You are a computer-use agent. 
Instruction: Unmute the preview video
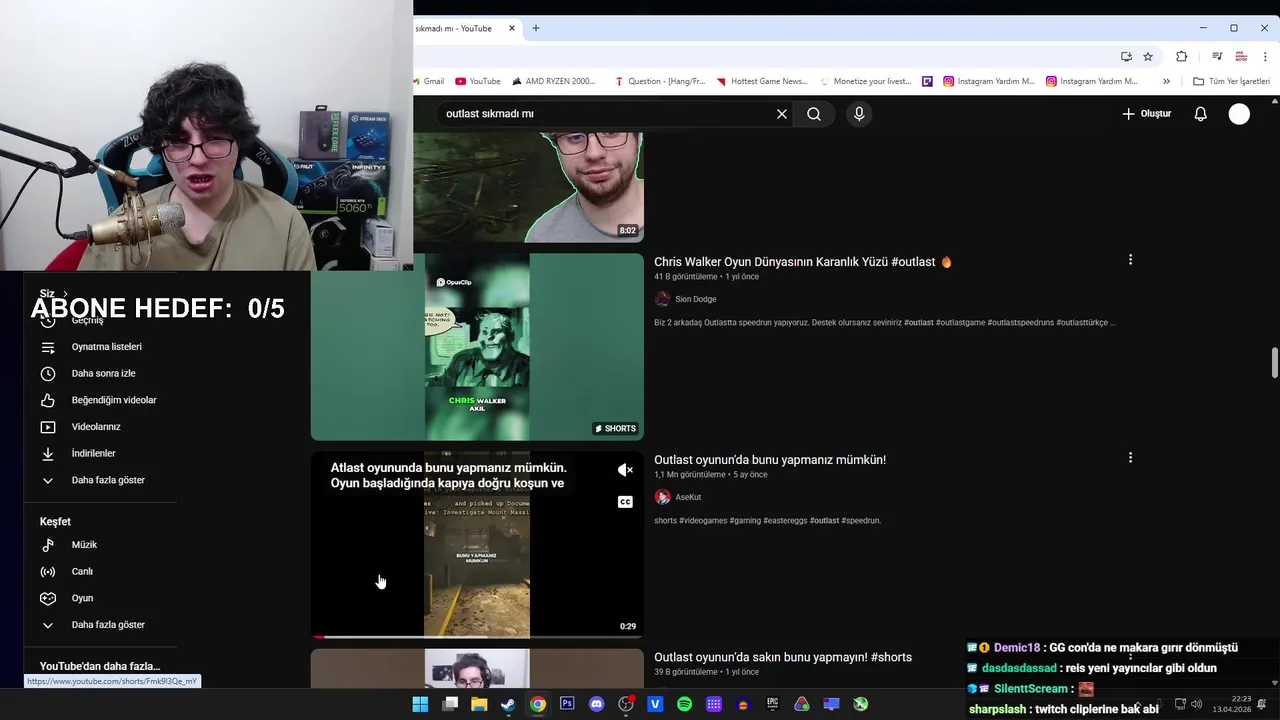(x=625, y=470)
